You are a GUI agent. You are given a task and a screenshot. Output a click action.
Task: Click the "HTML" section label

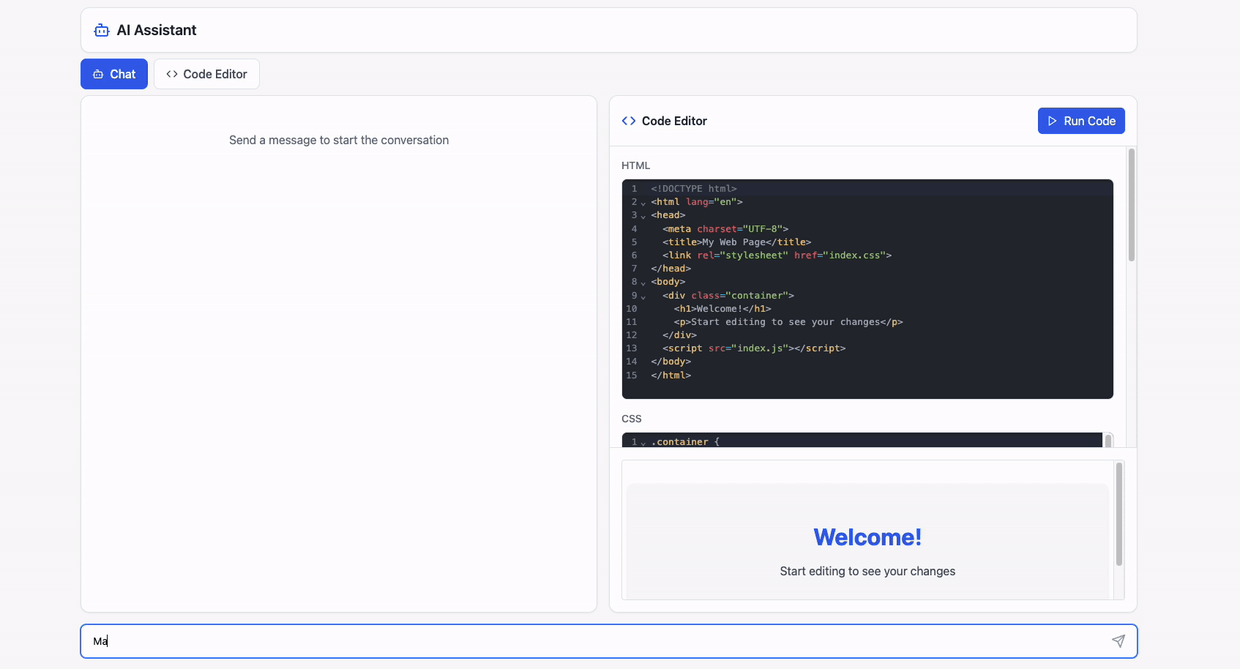coord(635,166)
